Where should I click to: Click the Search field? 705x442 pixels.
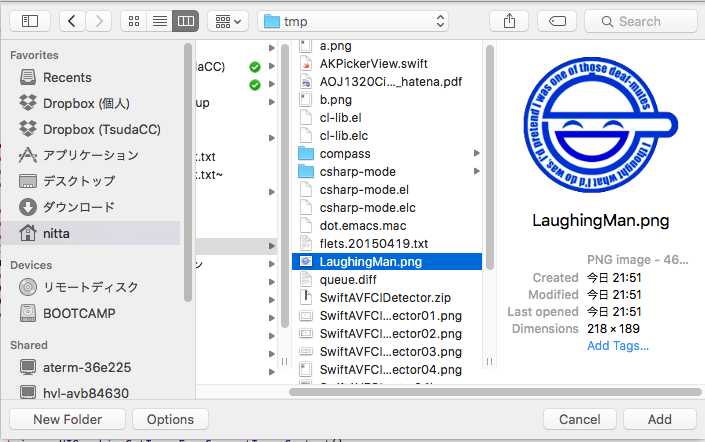click(x=640, y=21)
